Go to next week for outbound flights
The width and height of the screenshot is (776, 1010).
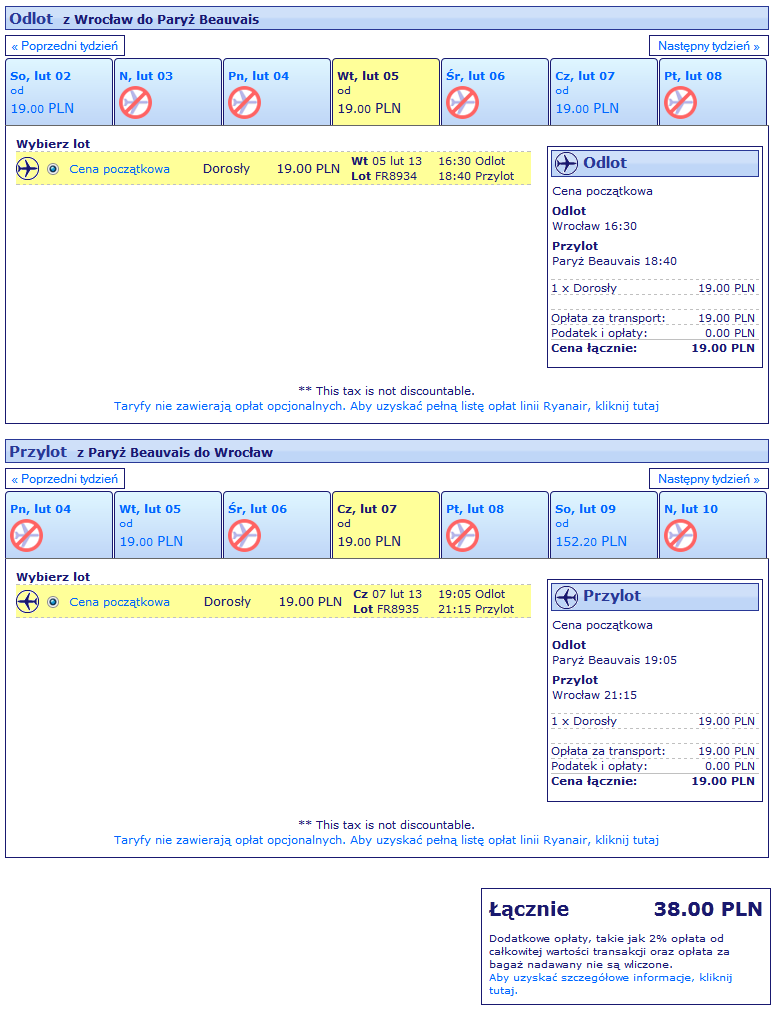tap(709, 46)
